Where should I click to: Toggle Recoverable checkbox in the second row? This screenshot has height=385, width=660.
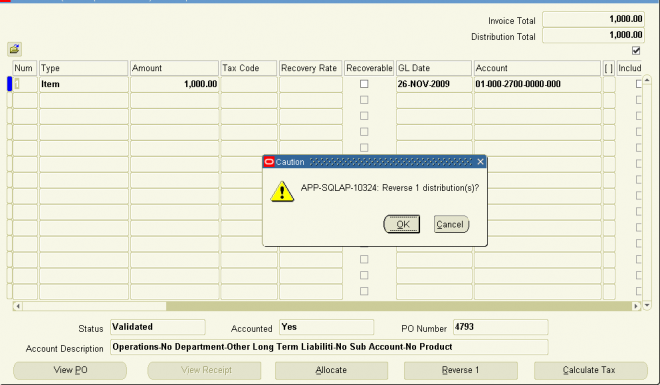(364, 100)
